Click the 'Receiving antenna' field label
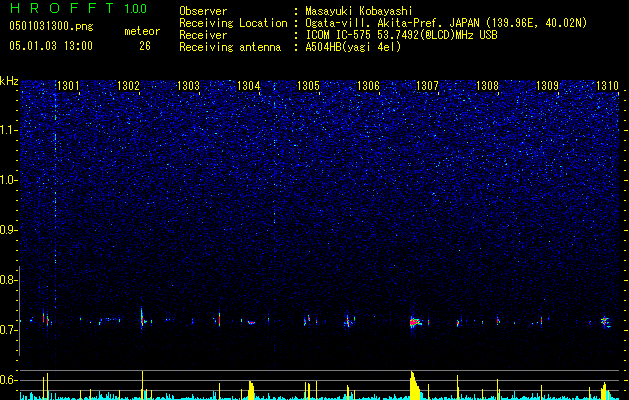The width and height of the screenshot is (629, 400). [x=230, y=47]
